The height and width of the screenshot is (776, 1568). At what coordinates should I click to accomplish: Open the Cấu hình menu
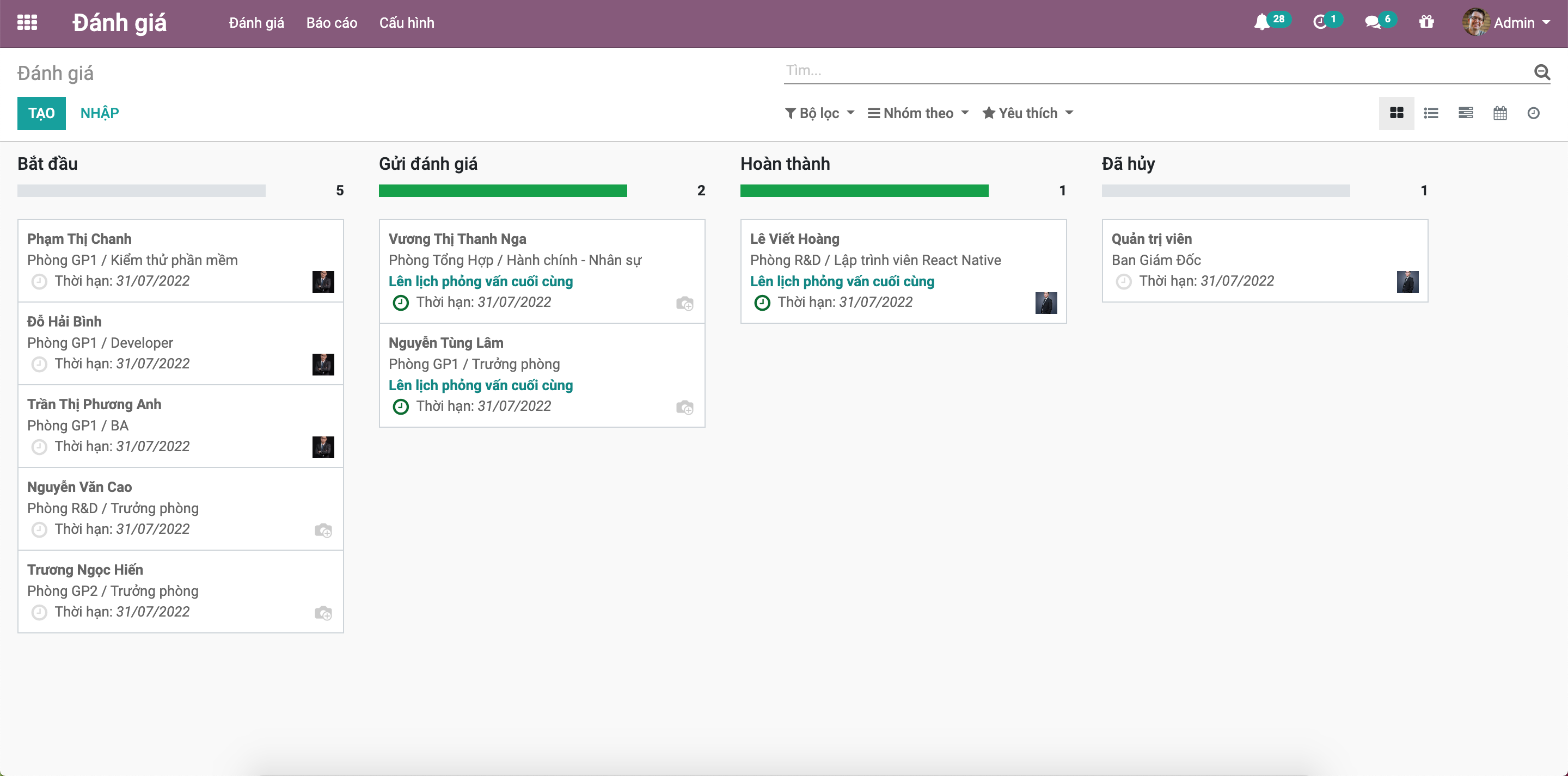407,22
